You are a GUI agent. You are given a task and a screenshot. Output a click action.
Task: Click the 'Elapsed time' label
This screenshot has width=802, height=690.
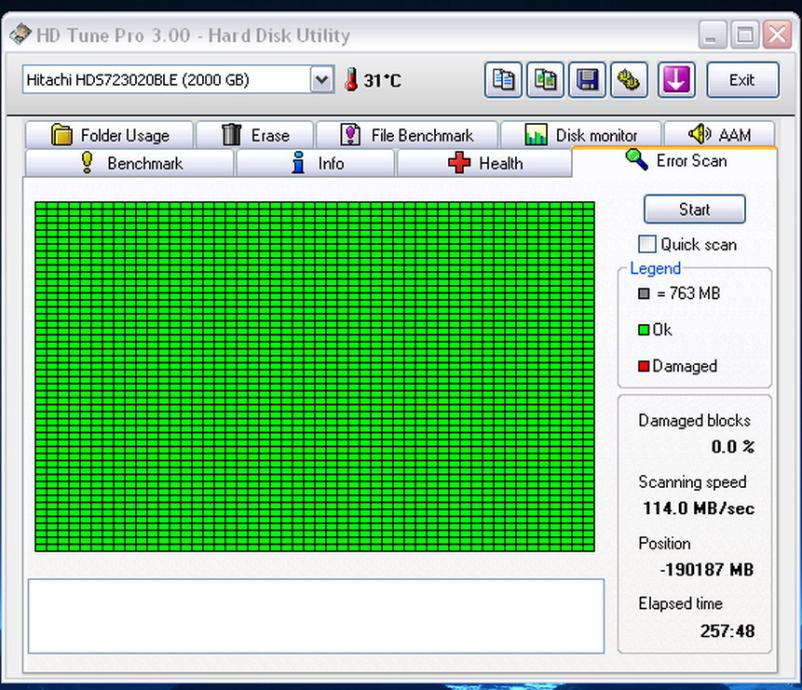(680, 604)
